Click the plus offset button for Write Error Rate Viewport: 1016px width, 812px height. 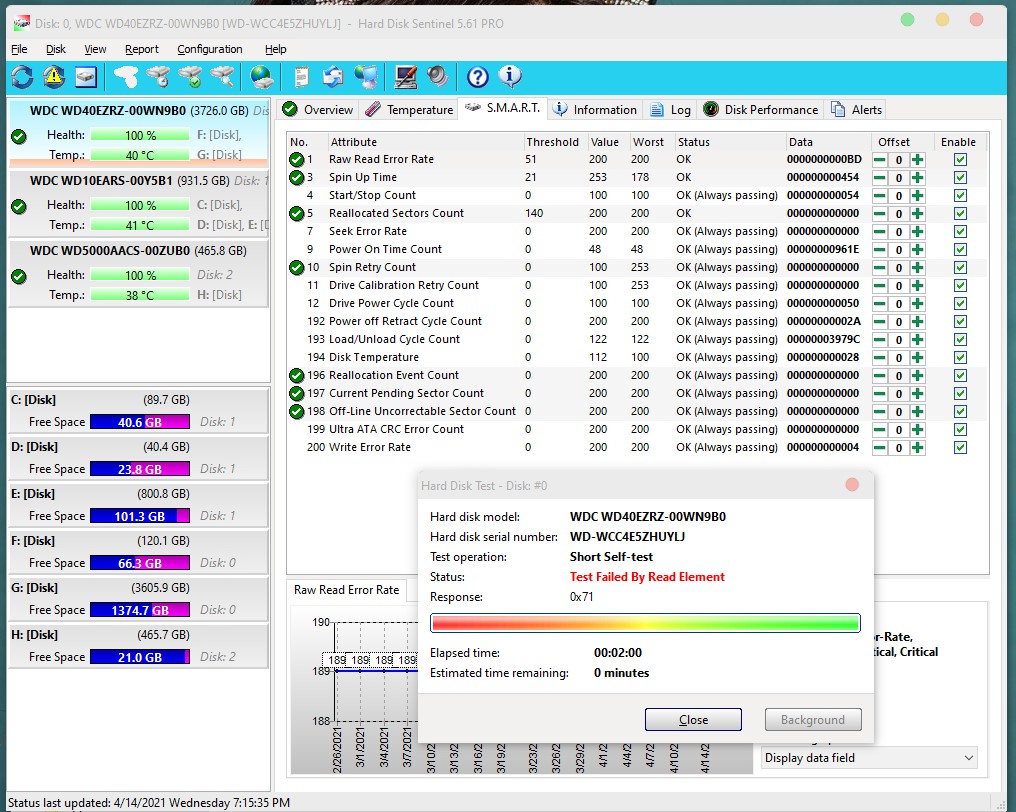(x=917, y=447)
